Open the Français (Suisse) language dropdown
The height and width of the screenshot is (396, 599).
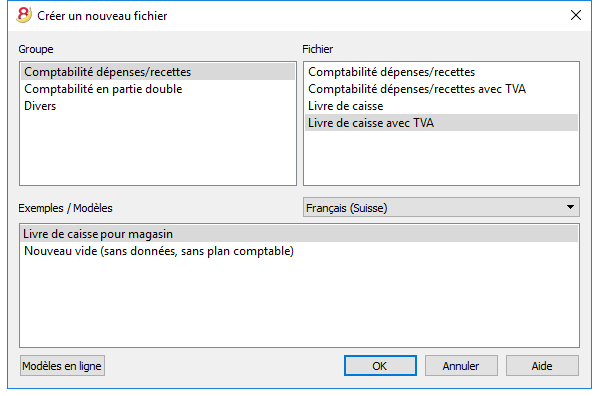point(441,207)
